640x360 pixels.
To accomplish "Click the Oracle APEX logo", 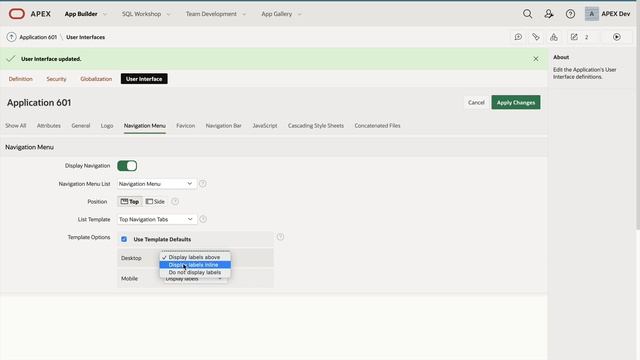I will click(29, 14).
